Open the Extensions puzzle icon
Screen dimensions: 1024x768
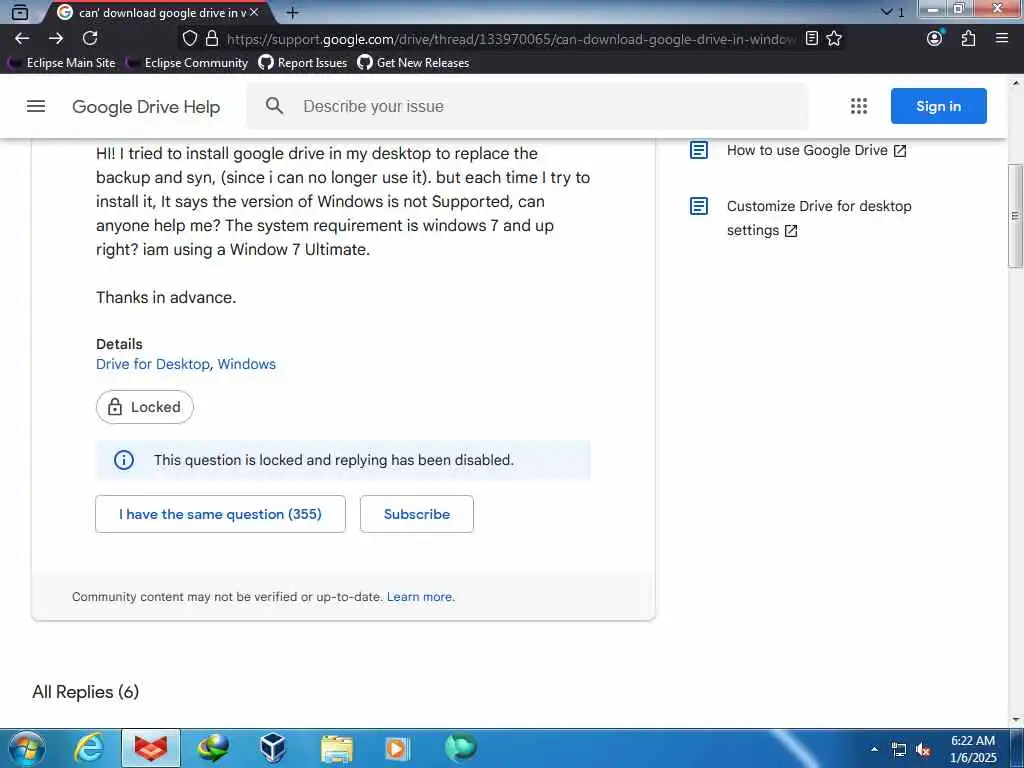click(x=968, y=39)
